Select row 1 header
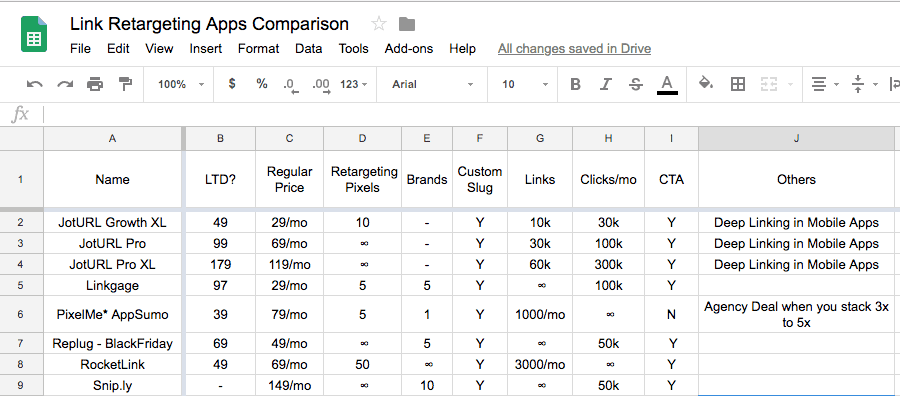The width and height of the screenshot is (900, 396). click(x=21, y=179)
